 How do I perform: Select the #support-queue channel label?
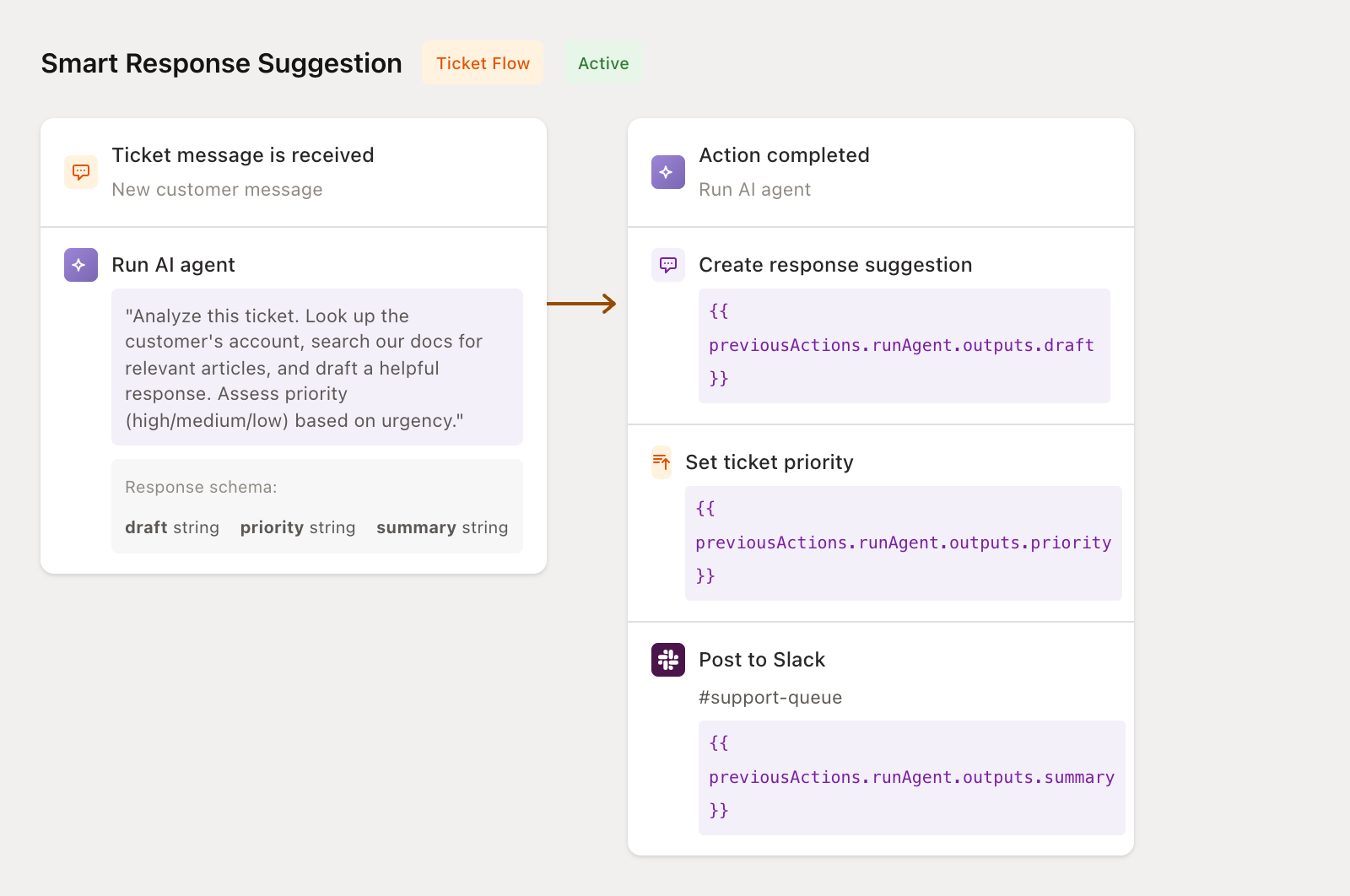[770, 697]
